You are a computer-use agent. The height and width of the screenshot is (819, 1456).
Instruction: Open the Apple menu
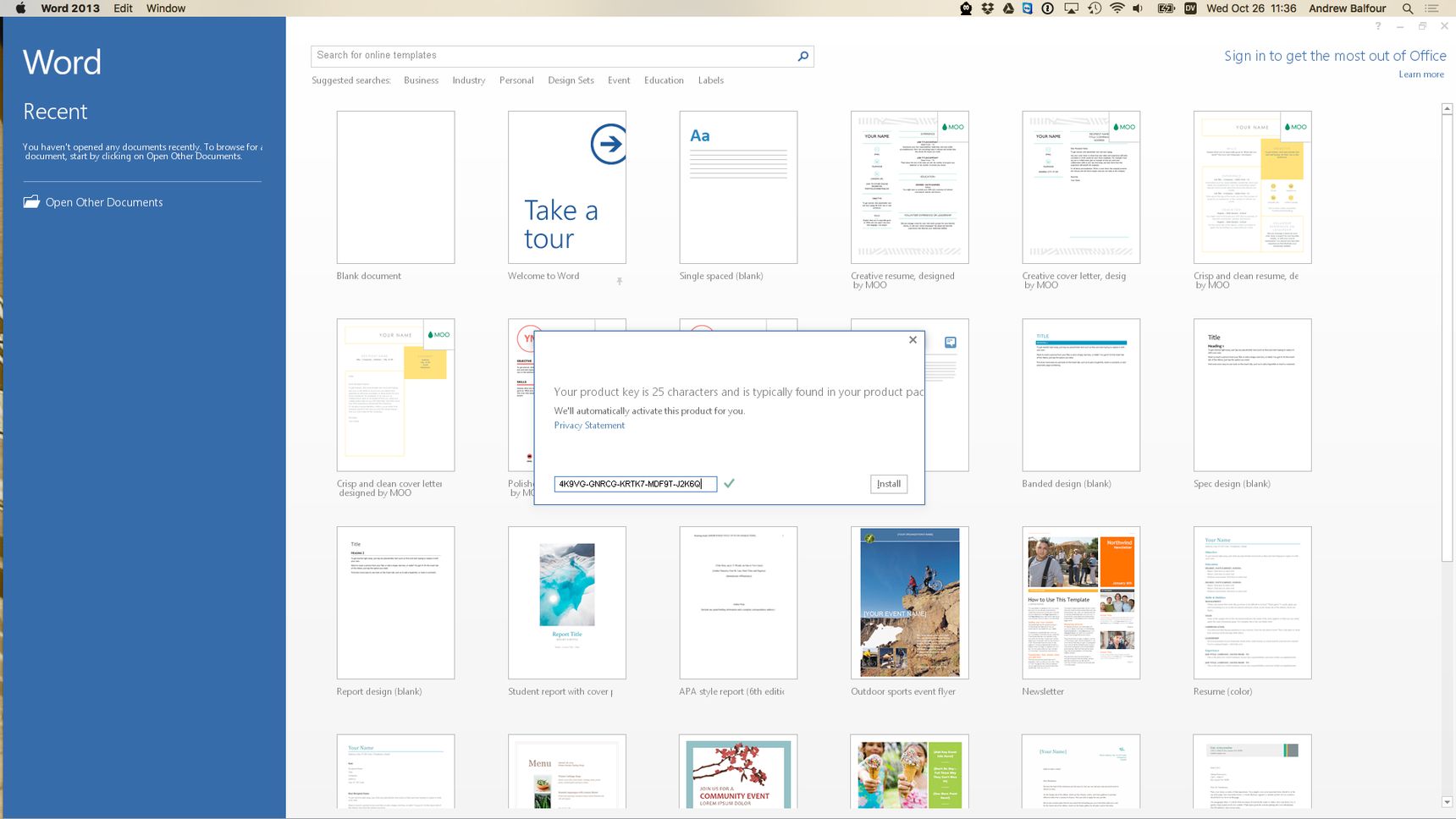click(x=20, y=8)
